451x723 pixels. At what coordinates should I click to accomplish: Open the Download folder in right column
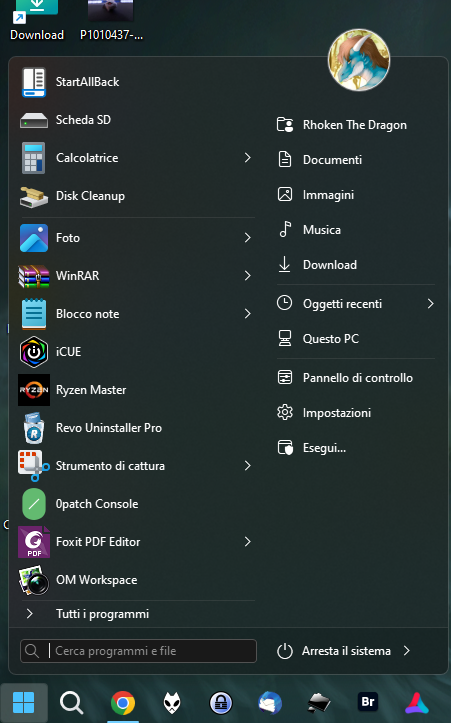tap(355, 265)
